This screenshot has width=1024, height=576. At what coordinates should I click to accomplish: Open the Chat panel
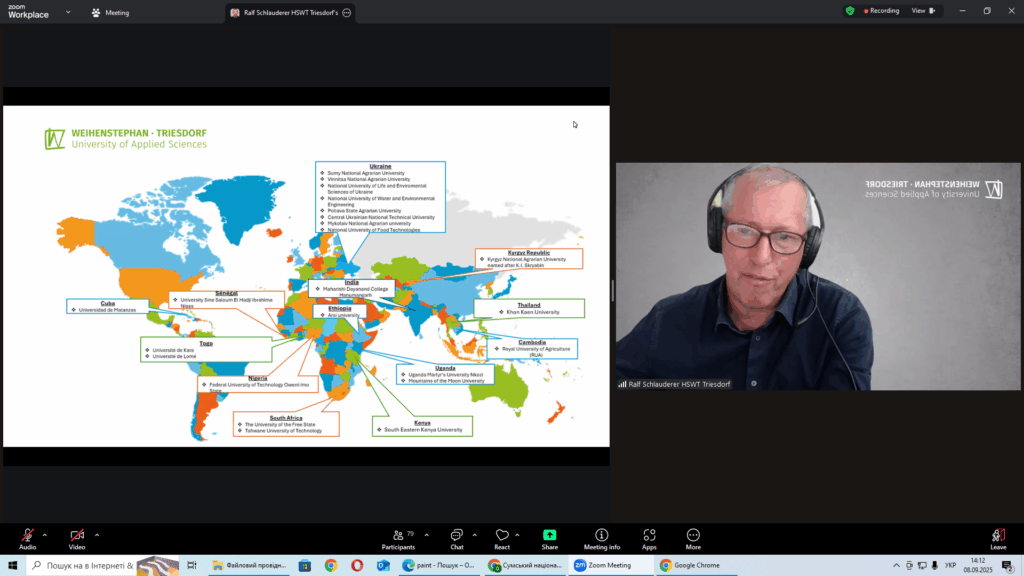(456, 536)
